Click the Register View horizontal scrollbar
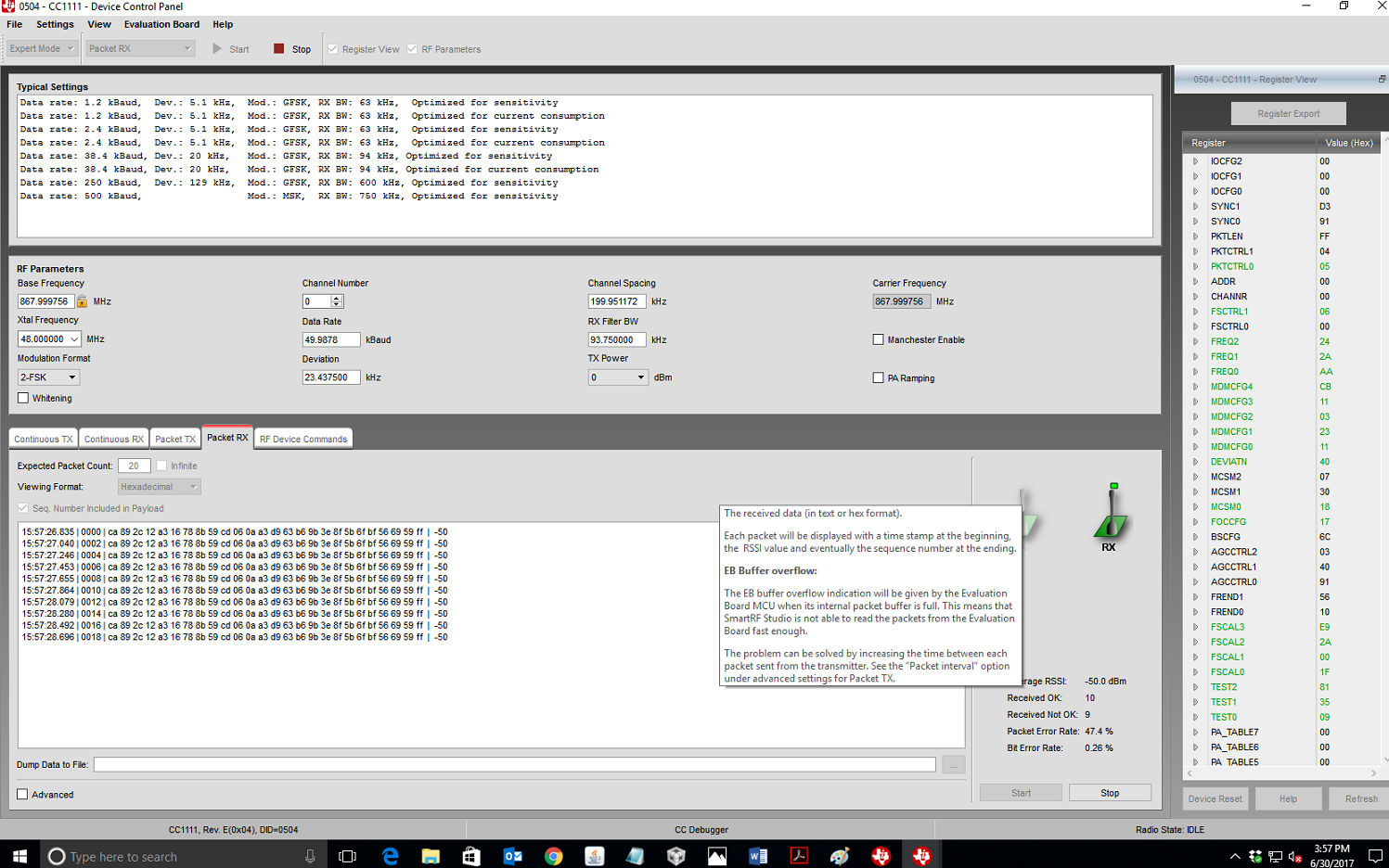 coord(1282,772)
